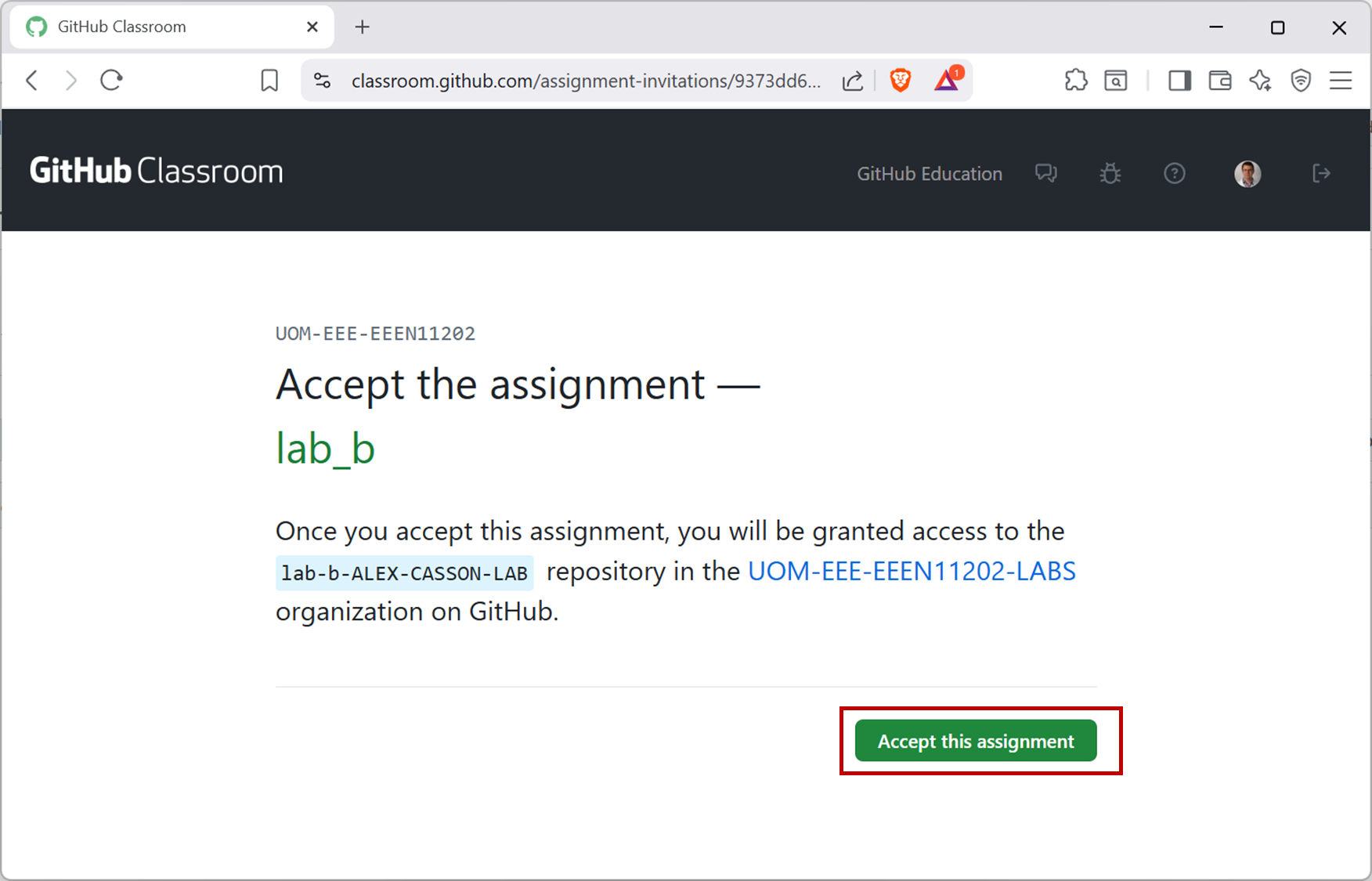The height and width of the screenshot is (881, 1372).
Task: Open the GitHub Classroom discussions icon
Action: (1046, 173)
